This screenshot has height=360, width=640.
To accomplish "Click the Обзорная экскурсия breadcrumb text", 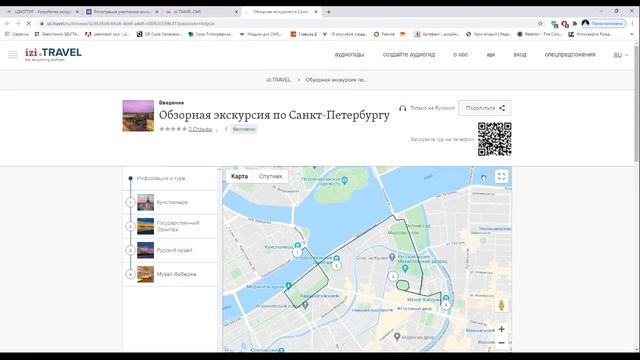I will coord(336,80).
